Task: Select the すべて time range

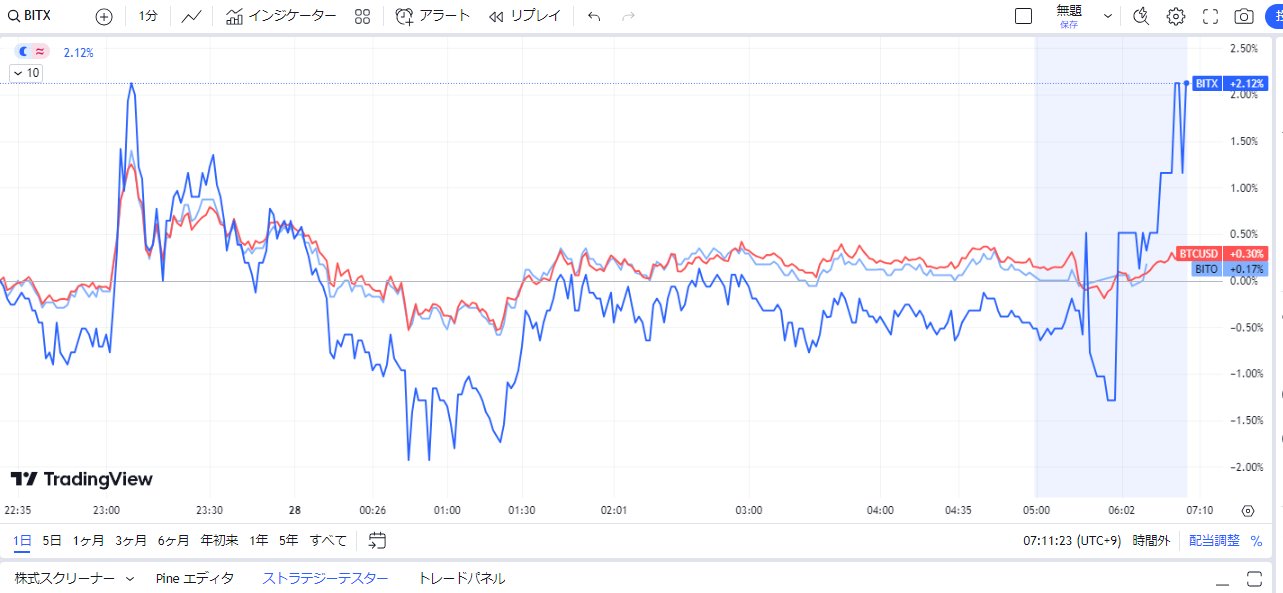Action: click(328, 540)
